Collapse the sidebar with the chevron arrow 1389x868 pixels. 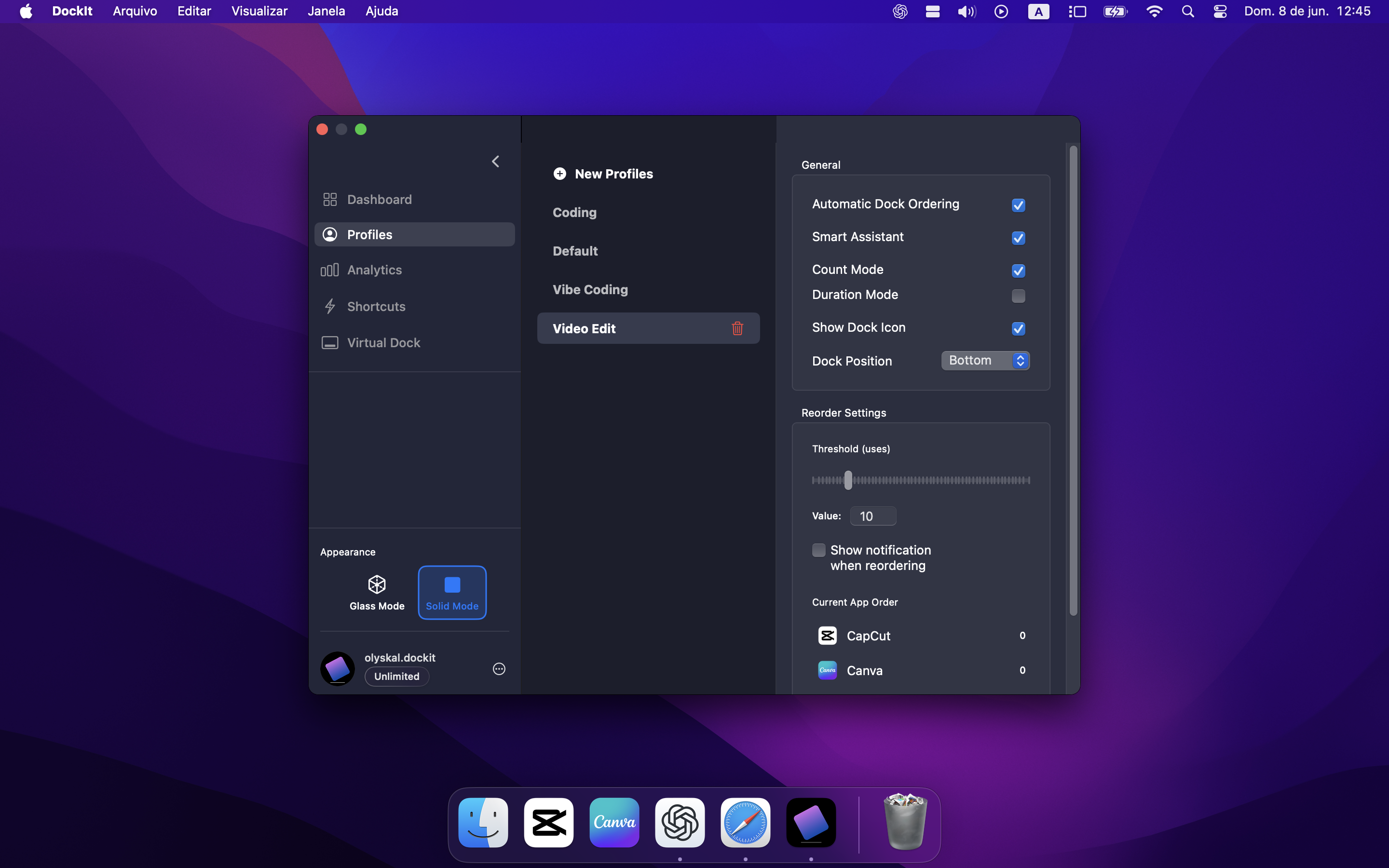click(495, 162)
